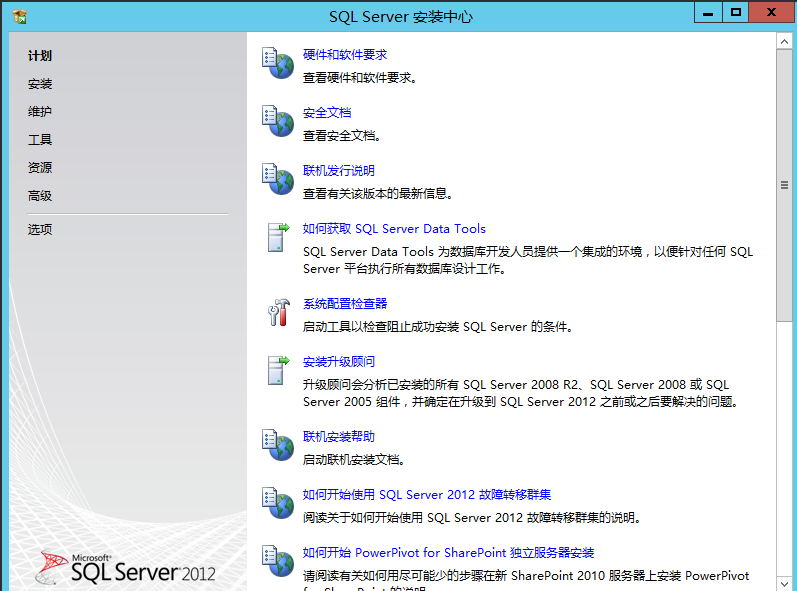The image size is (797, 591).
Task: Click the SQL Server setup icon in title bar
Action: pos(20,17)
